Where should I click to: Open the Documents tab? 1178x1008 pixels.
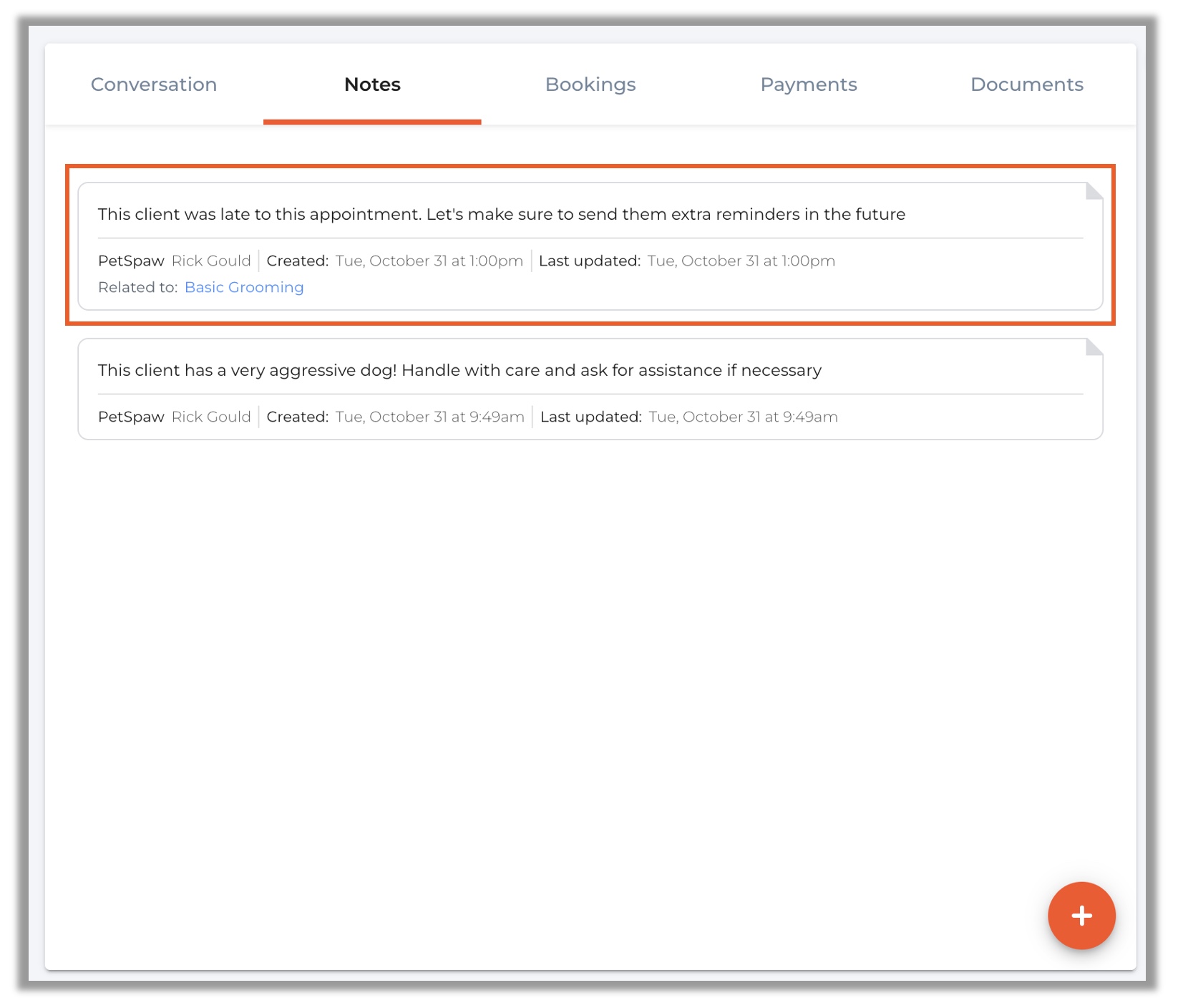tap(1026, 84)
